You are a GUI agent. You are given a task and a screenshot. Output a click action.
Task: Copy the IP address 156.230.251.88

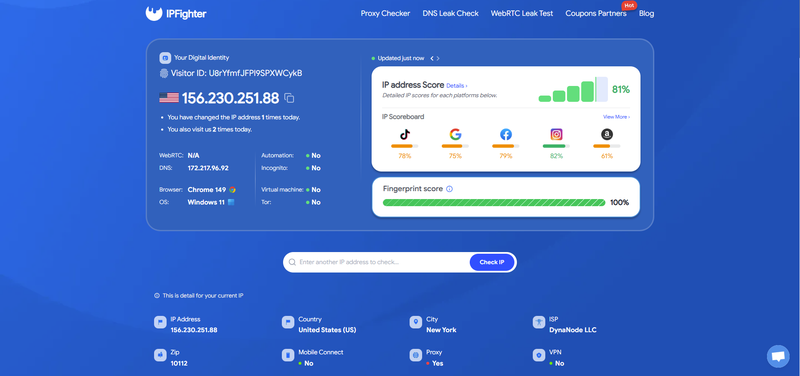(x=289, y=98)
